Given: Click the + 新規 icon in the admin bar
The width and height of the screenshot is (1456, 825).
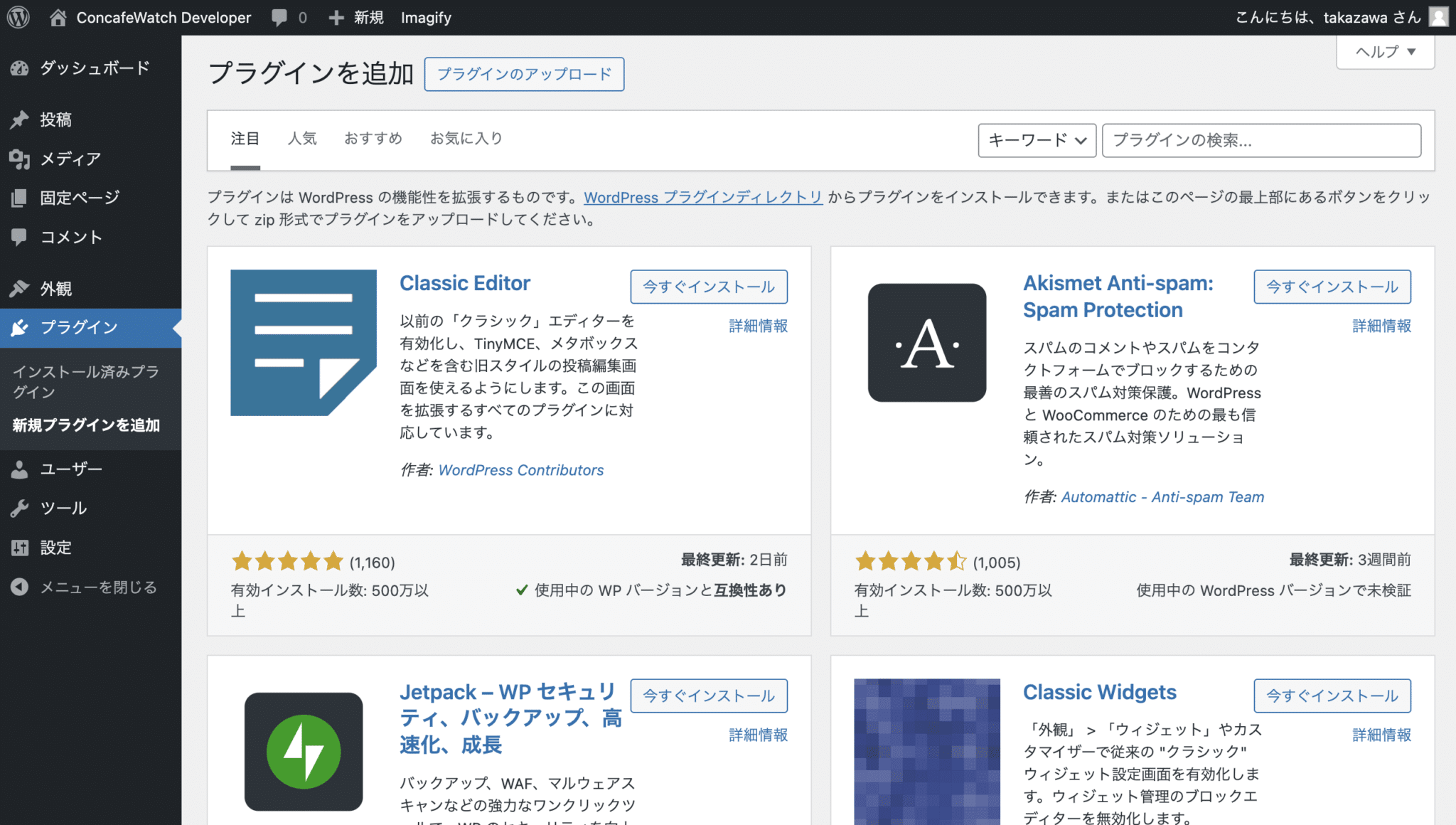Looking at the screenshot, I should click(336, 17).
